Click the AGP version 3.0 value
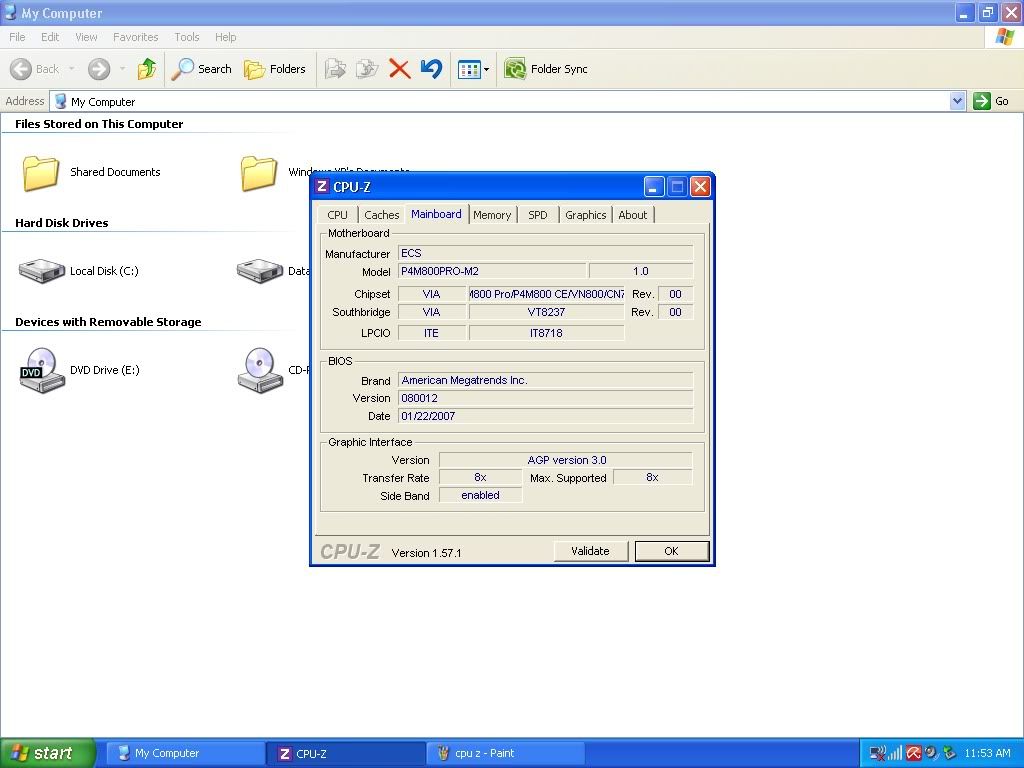 point(566,460)
